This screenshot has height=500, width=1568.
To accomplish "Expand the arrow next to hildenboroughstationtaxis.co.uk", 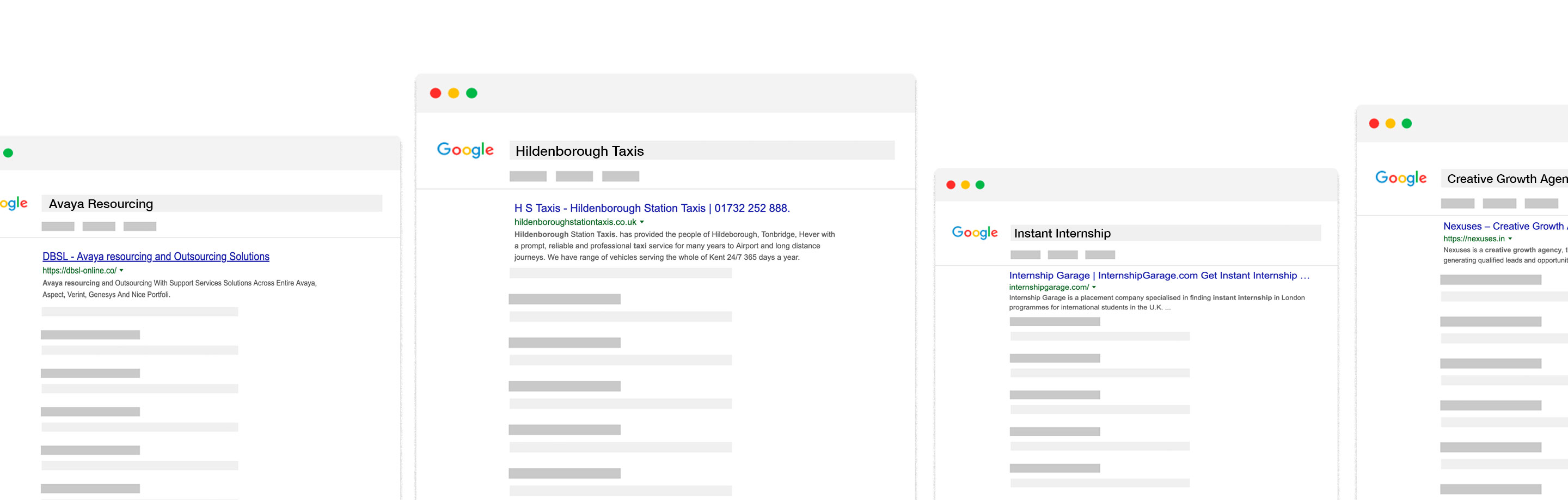I will click(641, 222).
